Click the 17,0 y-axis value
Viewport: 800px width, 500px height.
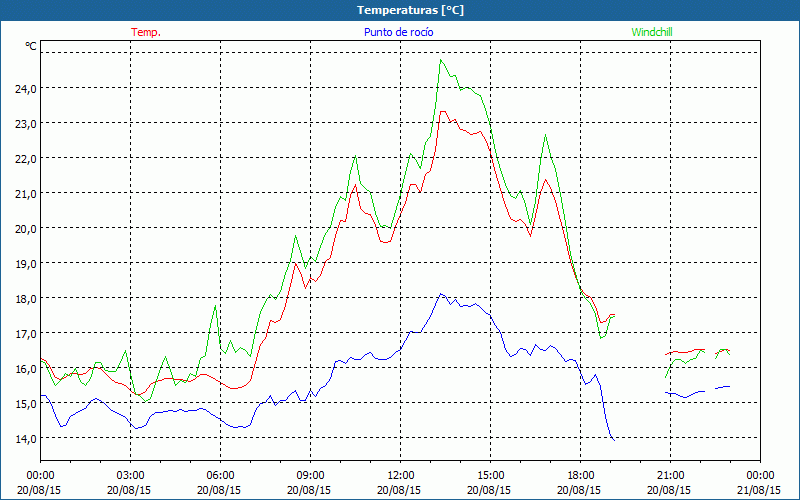tap(26, 334)
